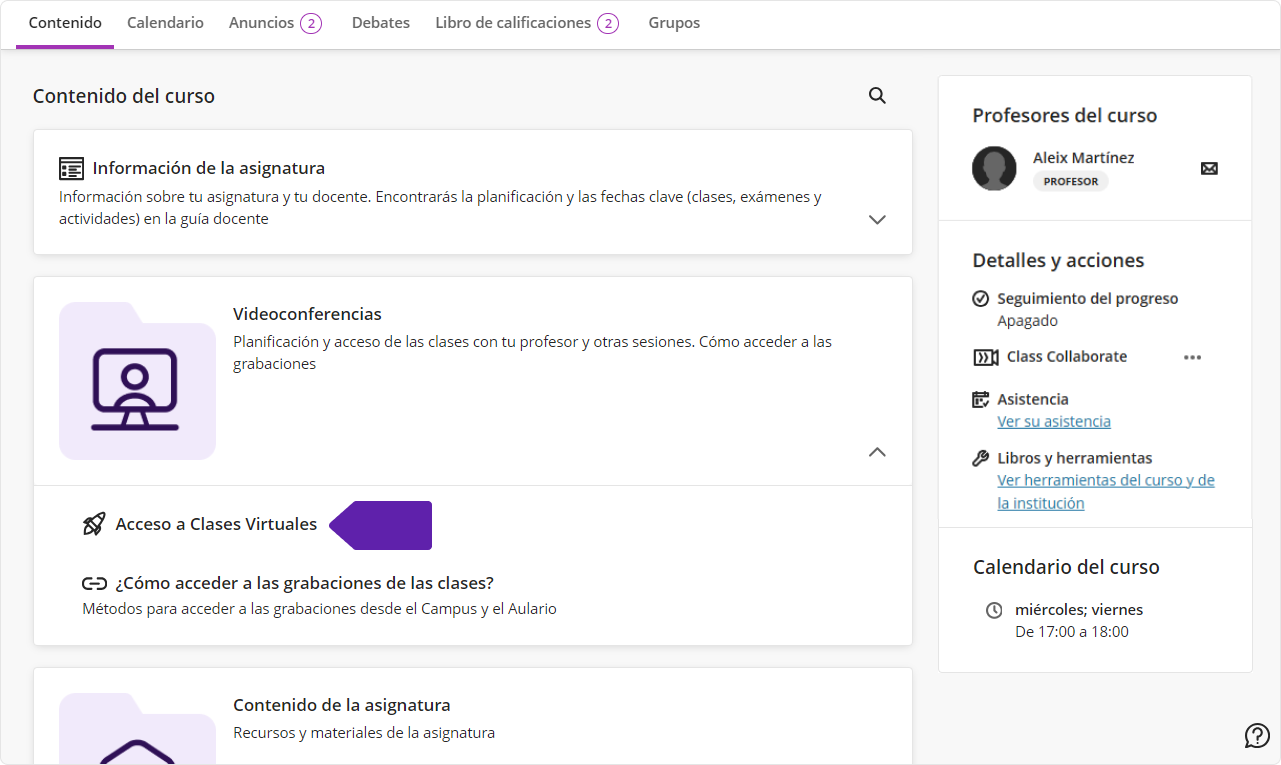The height and width of the screenshot is (765, 1281).
Task: Click the Detalles y acciones heading
Action: point(1058,261)
